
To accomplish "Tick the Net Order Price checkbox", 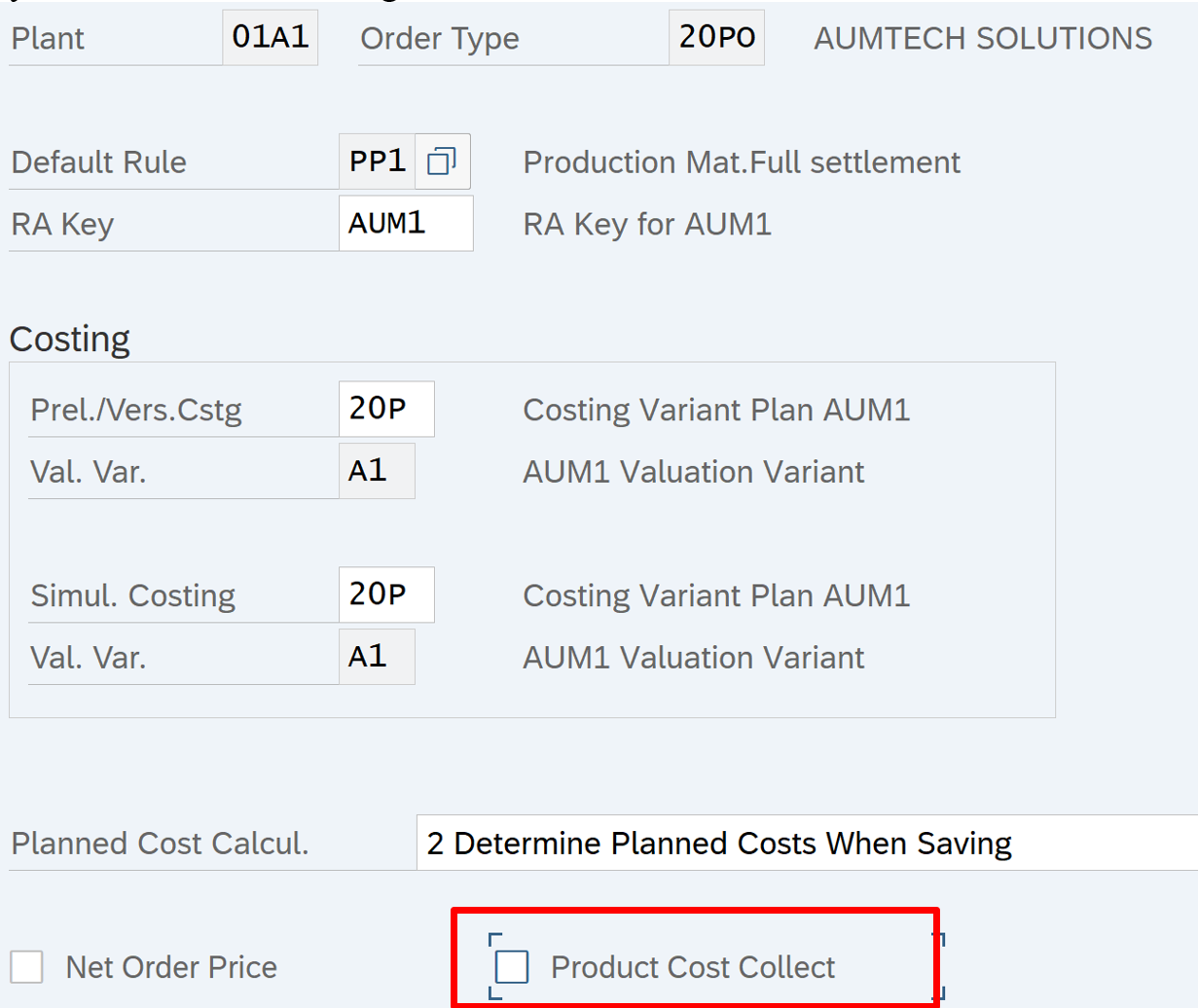I will 26,967.
